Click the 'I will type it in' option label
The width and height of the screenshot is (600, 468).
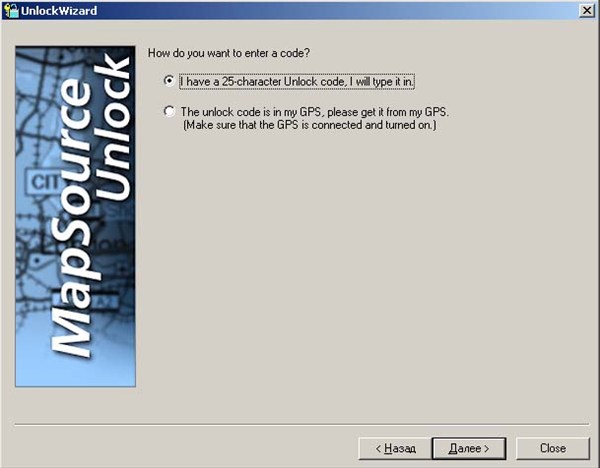[x=297, y=82]
